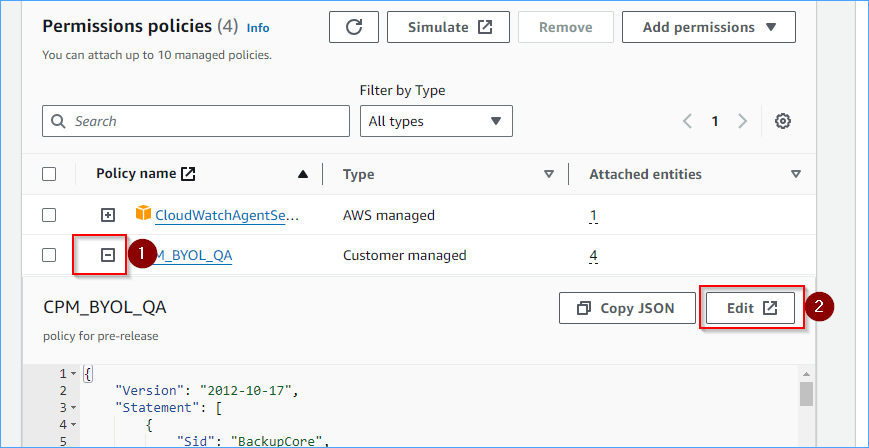869x448 pixels.
Task: Click the Remove button
Action: [566, 27]
